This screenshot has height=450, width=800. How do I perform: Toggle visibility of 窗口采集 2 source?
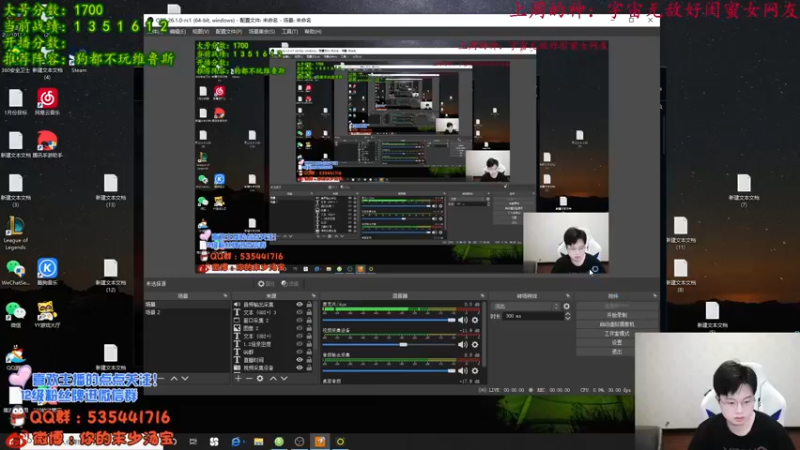[x=299, y=320]
